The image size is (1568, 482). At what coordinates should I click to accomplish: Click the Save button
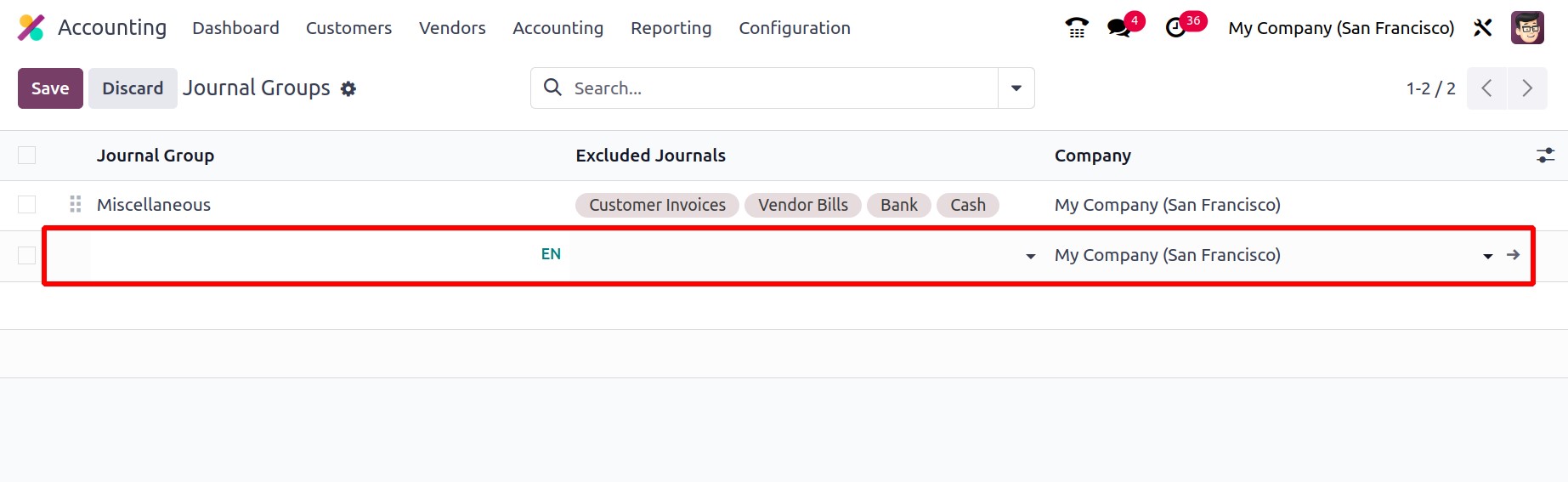pos(50,88)
